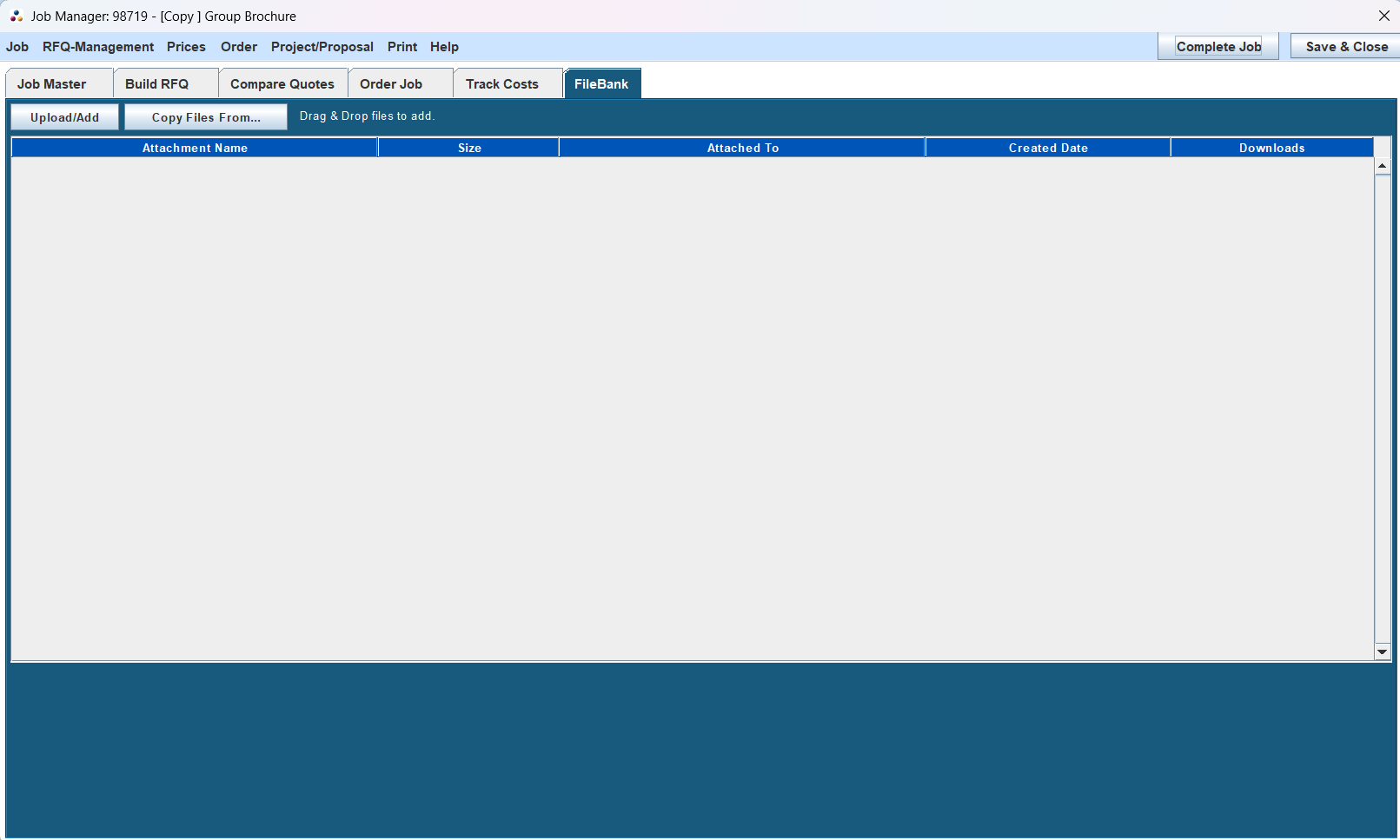Open the Help menu
Viewport: 1400px width, 840px height.
(x=444, y=47)
